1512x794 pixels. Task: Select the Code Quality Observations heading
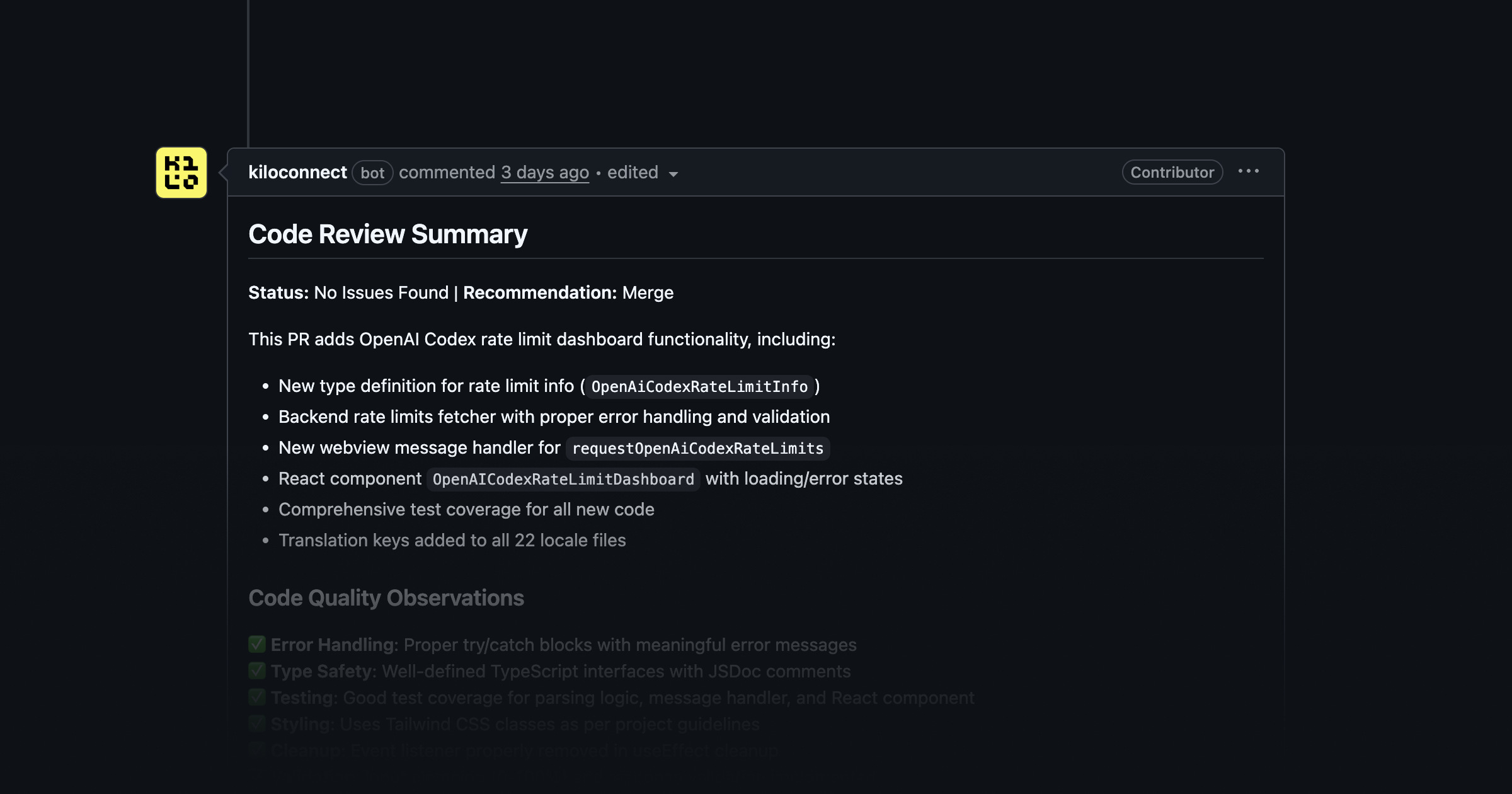point(386,597)
